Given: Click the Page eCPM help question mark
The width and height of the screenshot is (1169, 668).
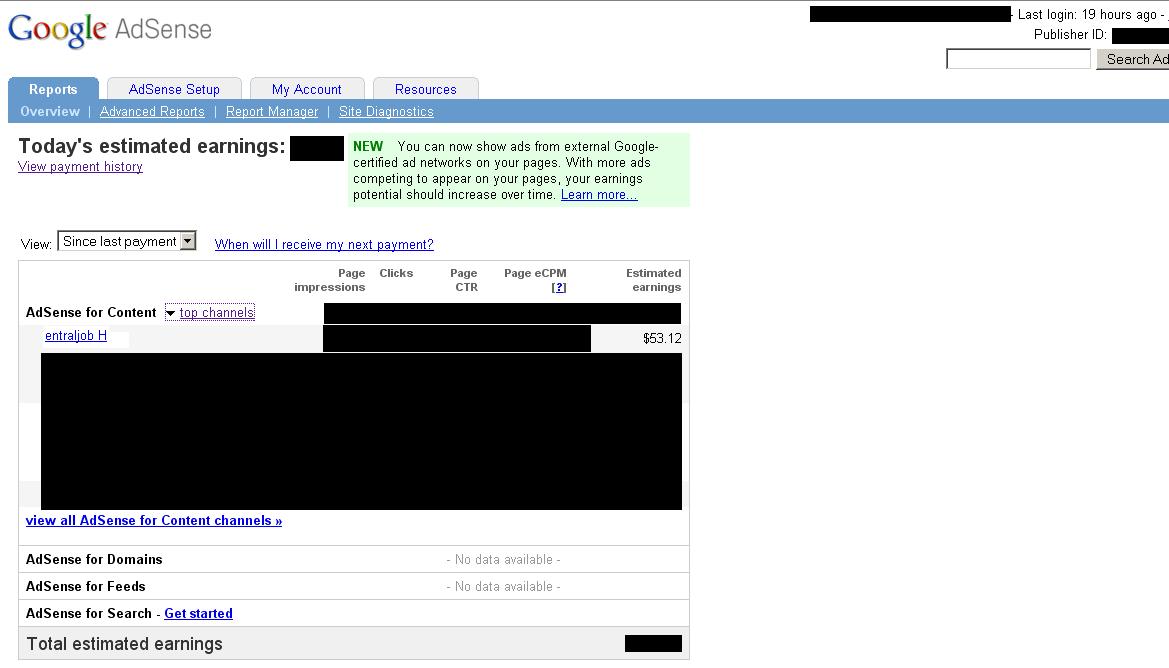Looking at the screenshot, I should [559, 288].
